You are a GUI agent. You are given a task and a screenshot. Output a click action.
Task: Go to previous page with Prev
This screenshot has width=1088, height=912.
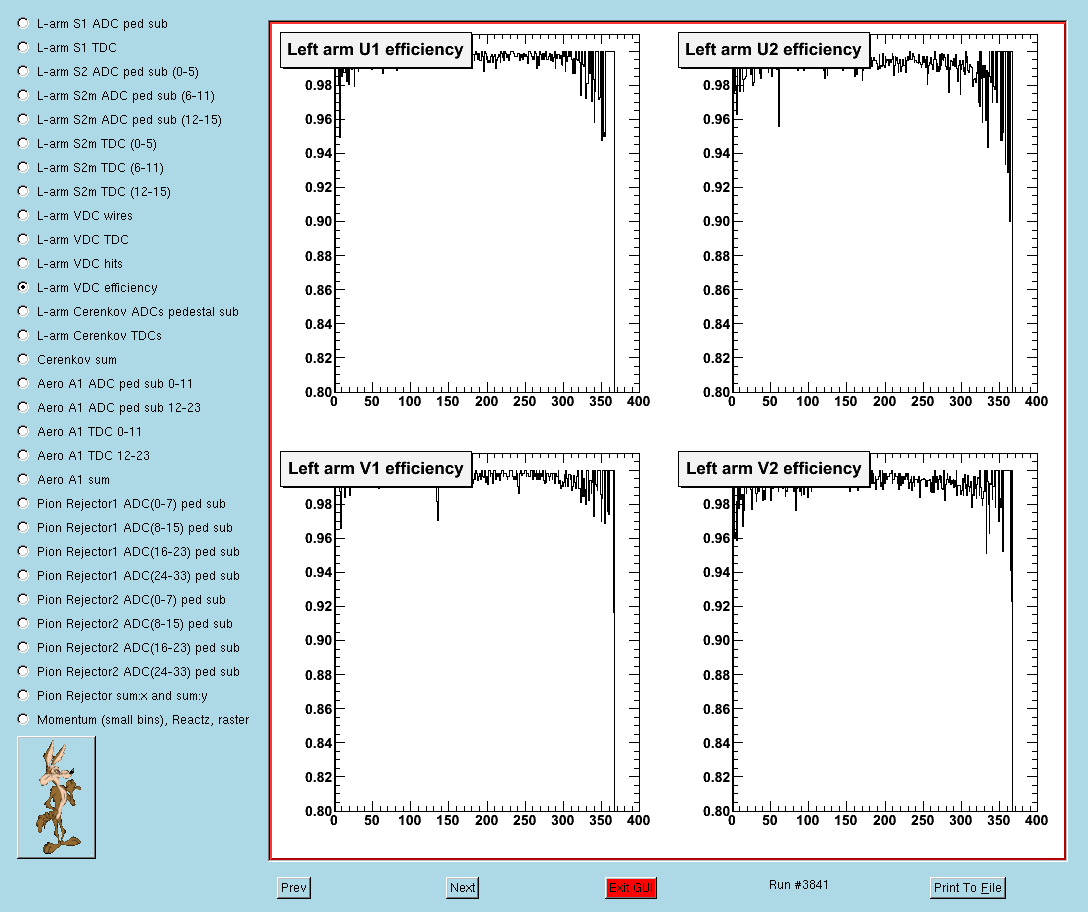point(294,888)
